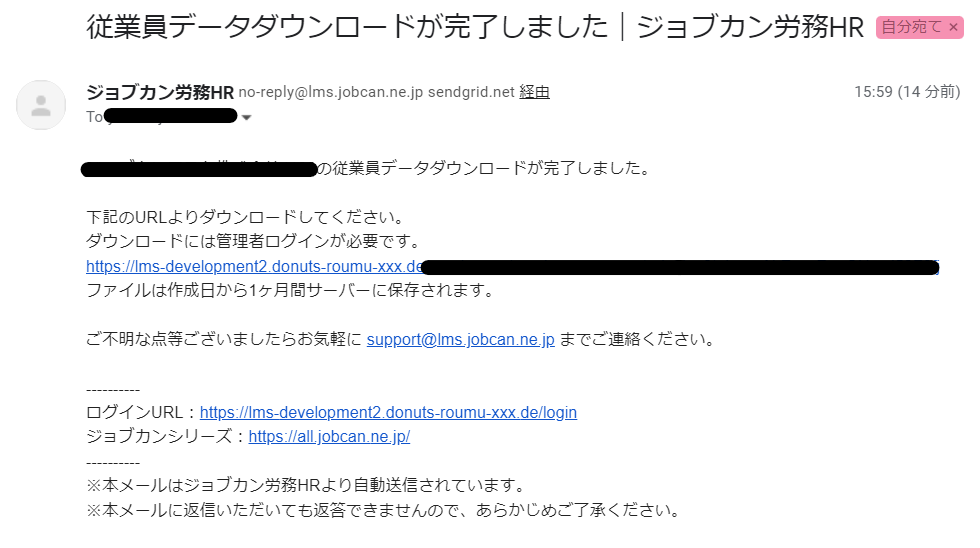Open the 経由 link after sendgrid.net
Screen dimensions: 980x548
click(x=534, y=92)
